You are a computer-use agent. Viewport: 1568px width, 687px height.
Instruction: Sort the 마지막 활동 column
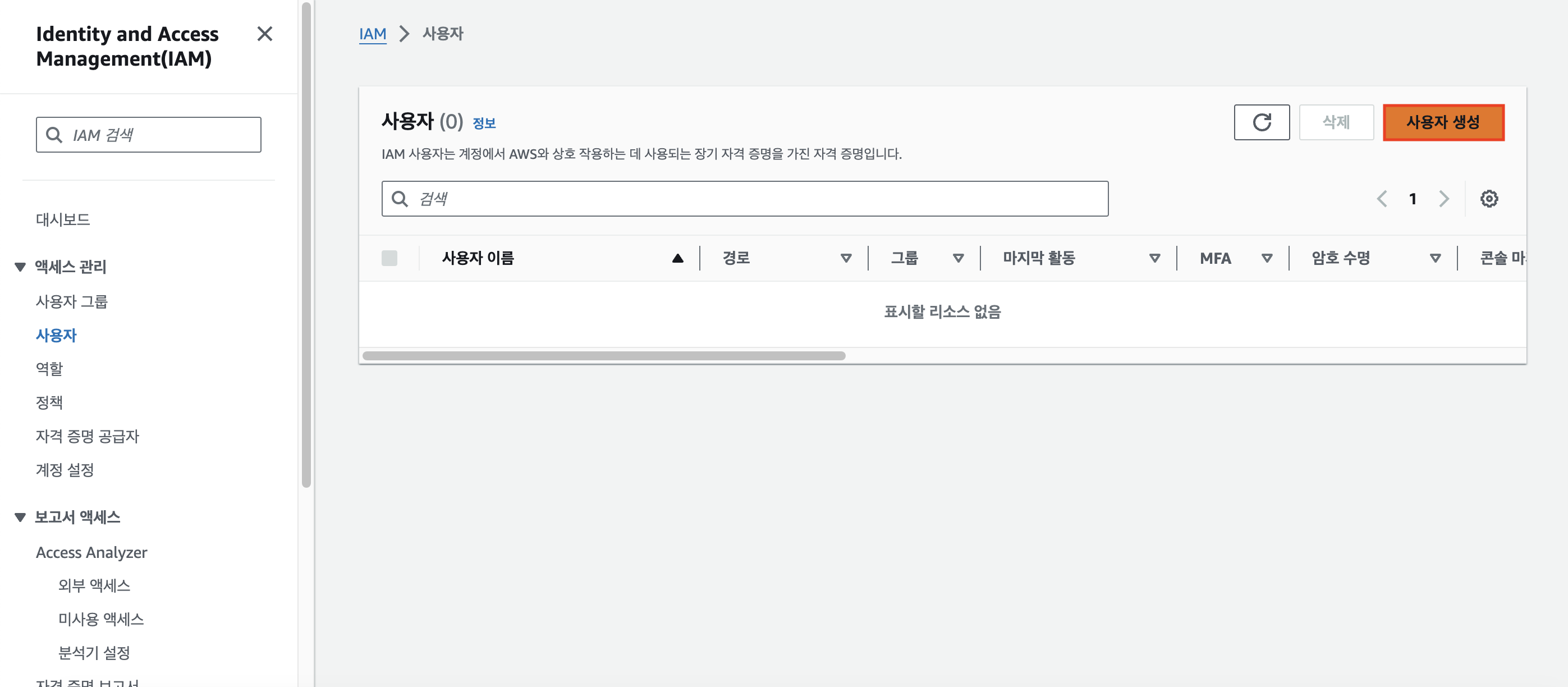1154,258
